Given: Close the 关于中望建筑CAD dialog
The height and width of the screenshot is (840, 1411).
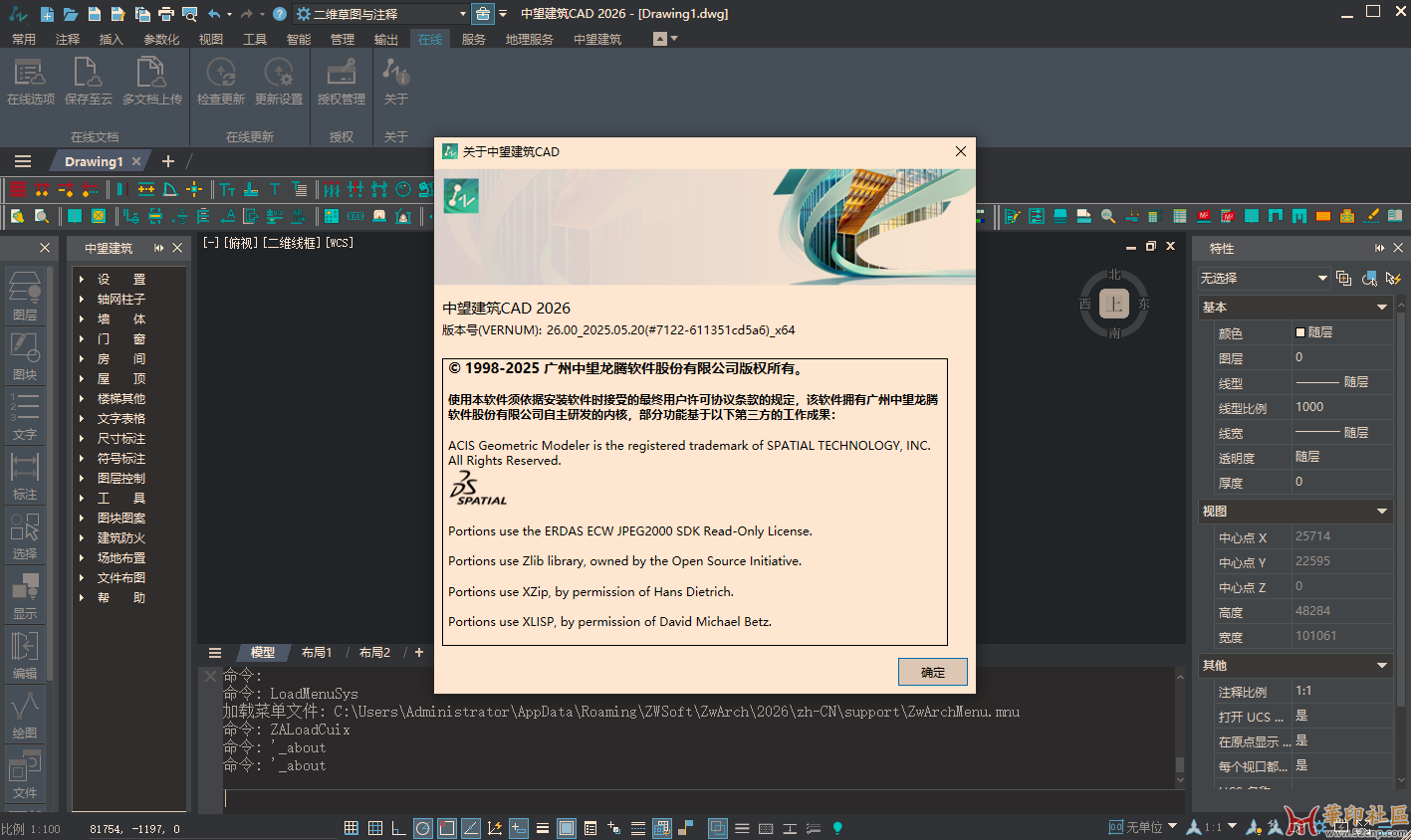Looking at the screenshot, I should pyautogui.click(x=961, y=151).
